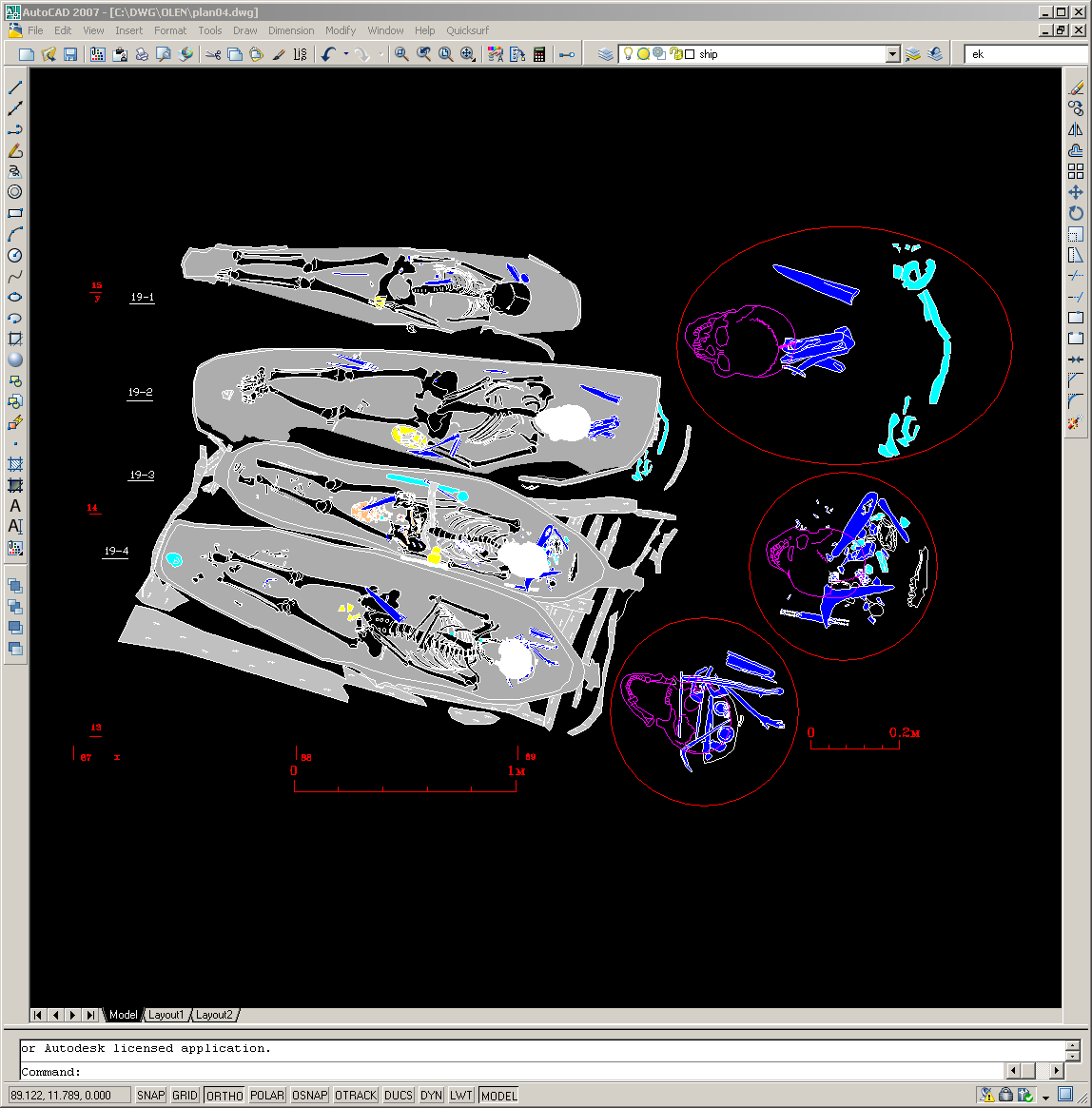Open the status bar tray menu arrow
1092x1108 pixels.
(1045, 1097)
